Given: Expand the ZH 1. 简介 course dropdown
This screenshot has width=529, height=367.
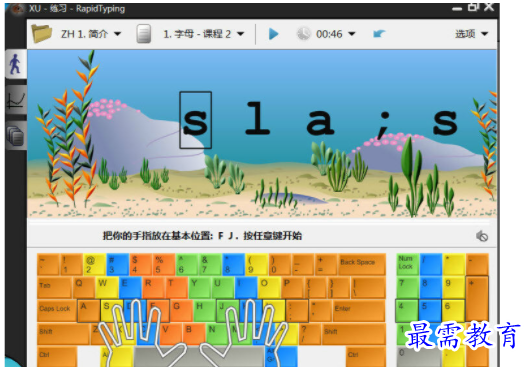Looking at the screenshot, I should [117, 34].
